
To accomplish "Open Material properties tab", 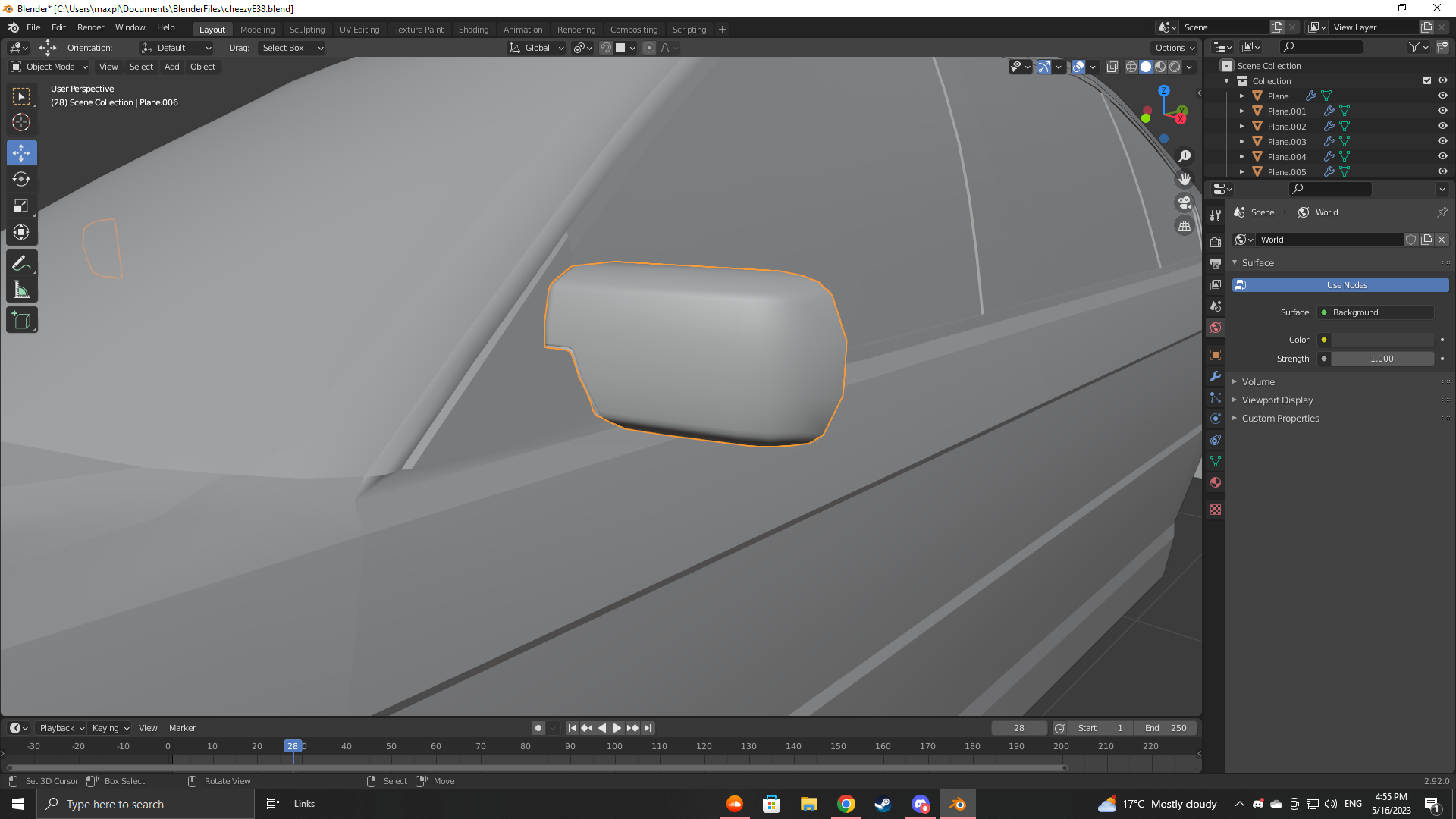I will [x=1216, y=482].
